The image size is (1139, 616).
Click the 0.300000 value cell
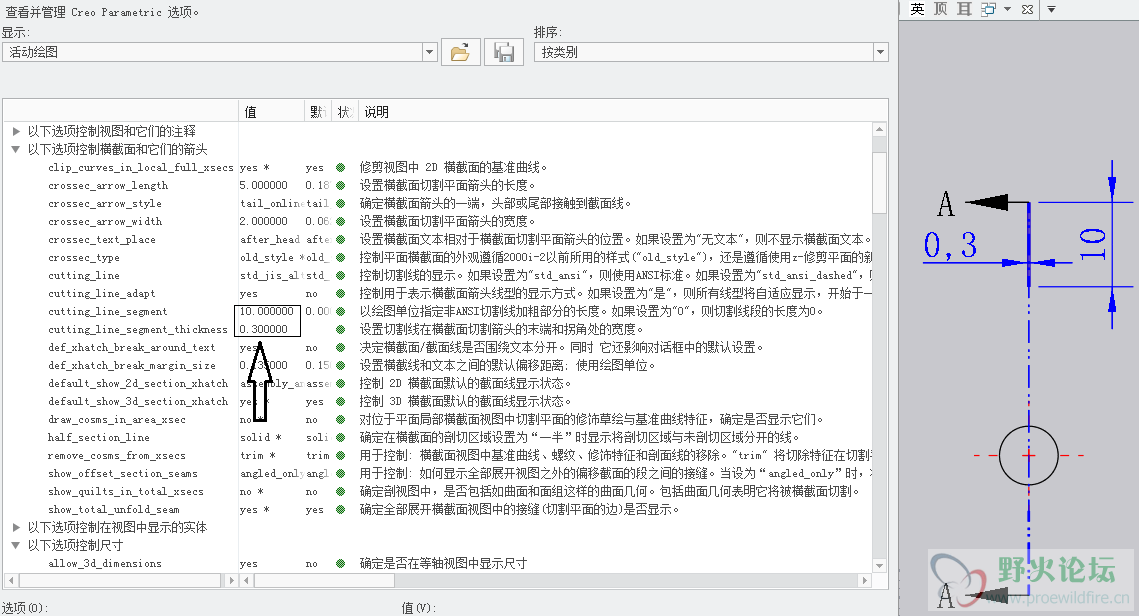[264, 329]
